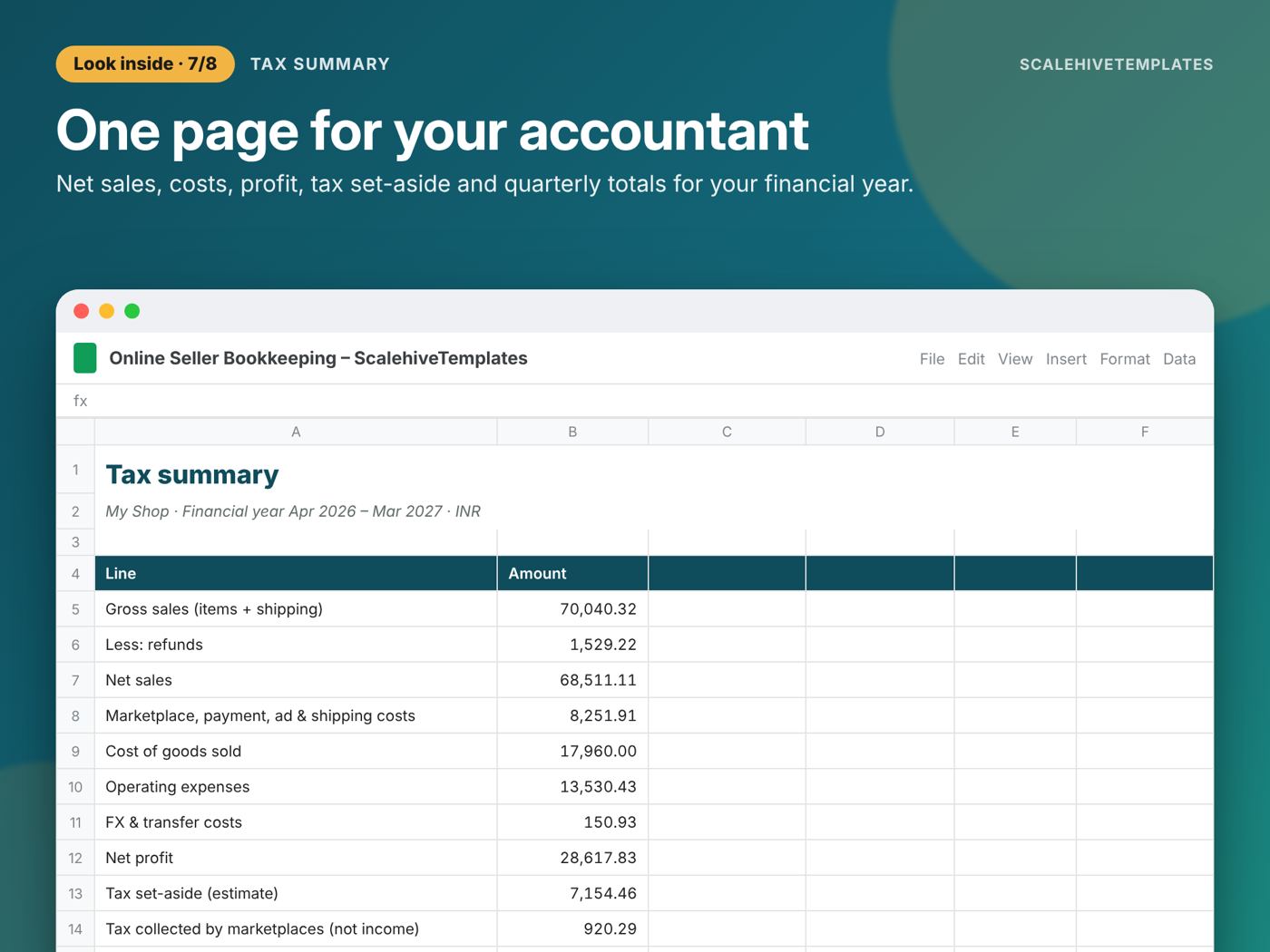Select row 5 header
Image resolution: width=1270 pixels, height=952 pixels.
(75, 609)
